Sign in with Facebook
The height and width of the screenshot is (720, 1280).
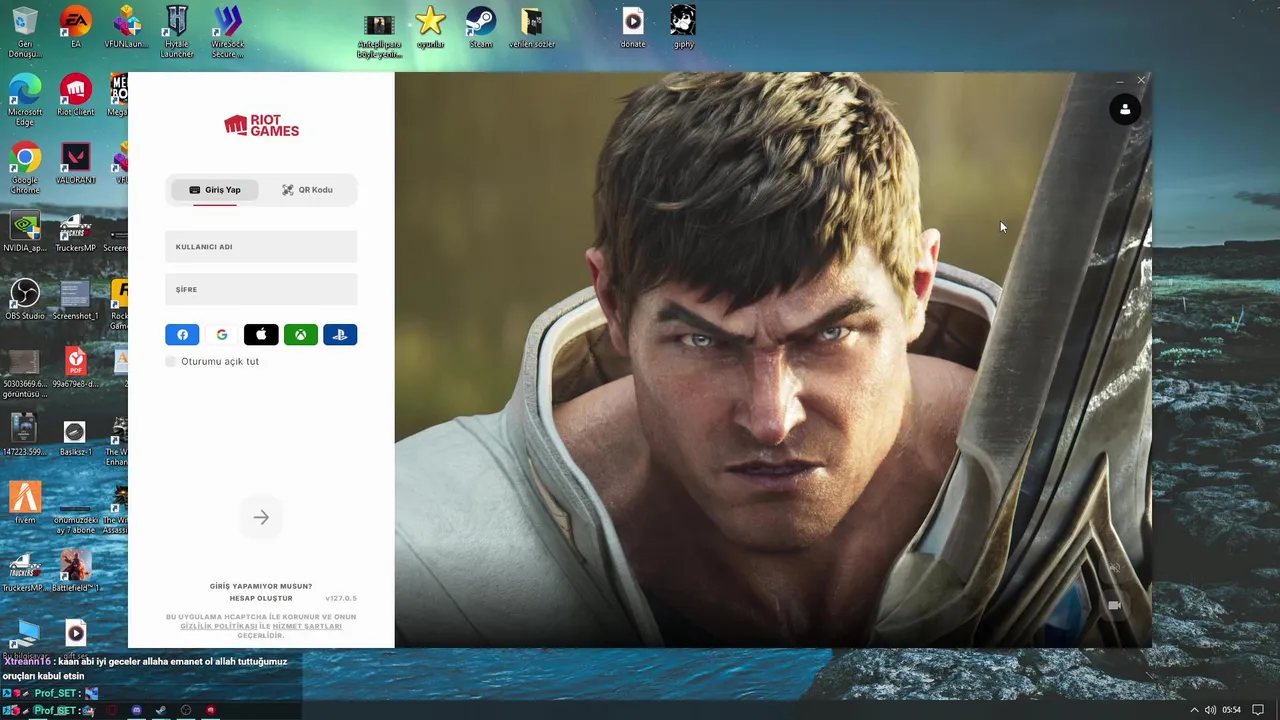(x=182, y=335)
